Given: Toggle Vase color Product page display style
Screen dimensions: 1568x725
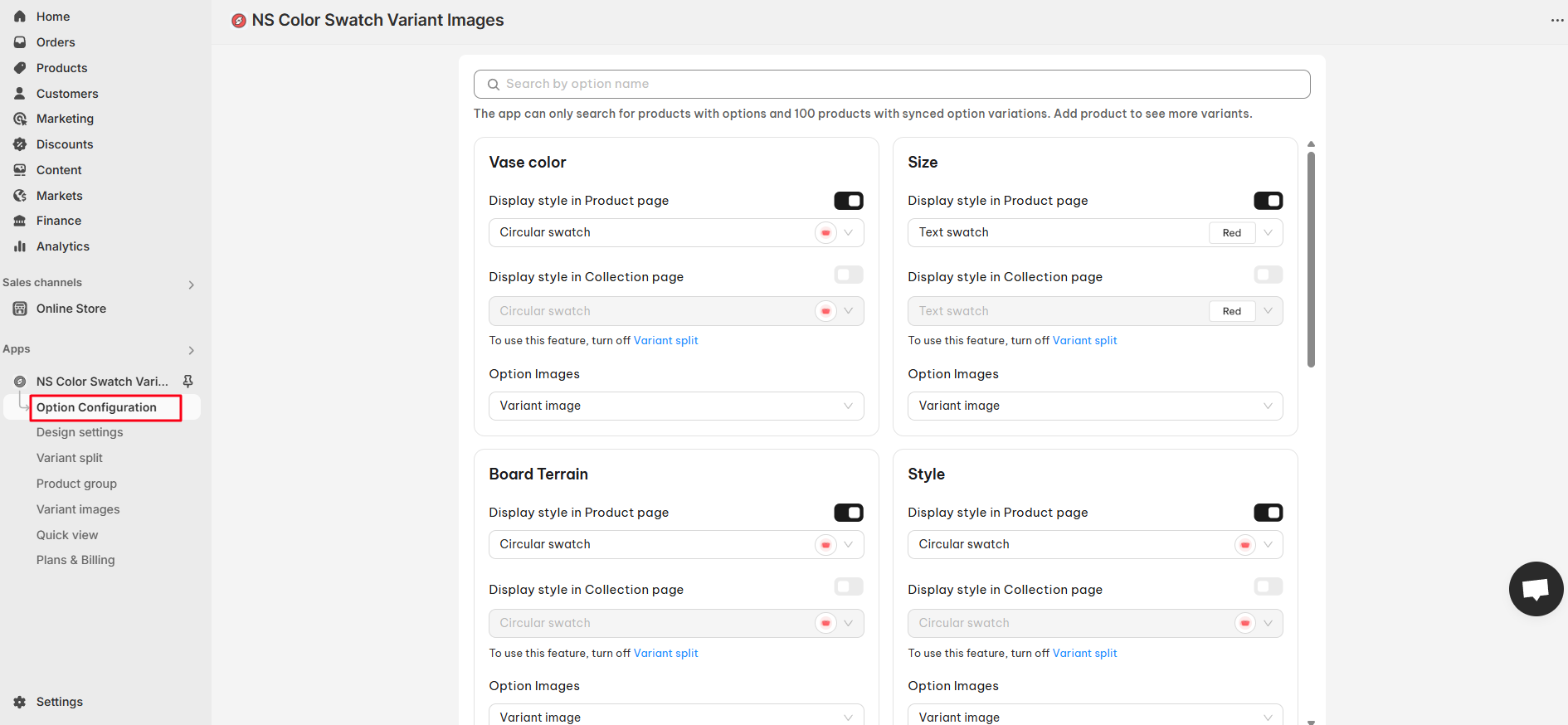Looking at the screenshot, I should (849, 201).
